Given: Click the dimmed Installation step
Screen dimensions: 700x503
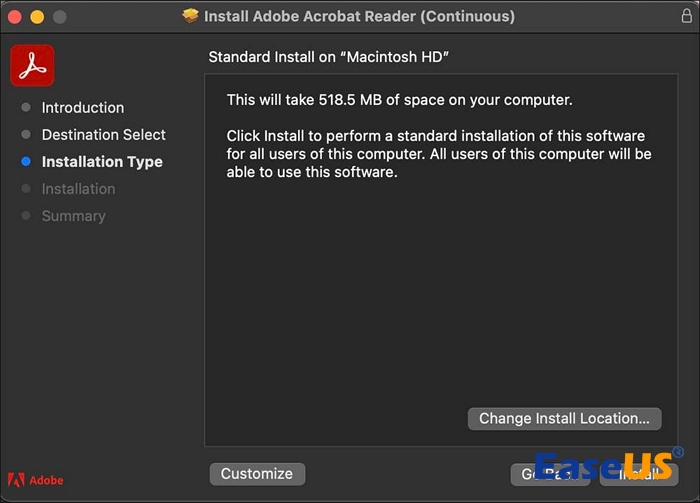Looking at the screenshot, I should pos(78,189).
